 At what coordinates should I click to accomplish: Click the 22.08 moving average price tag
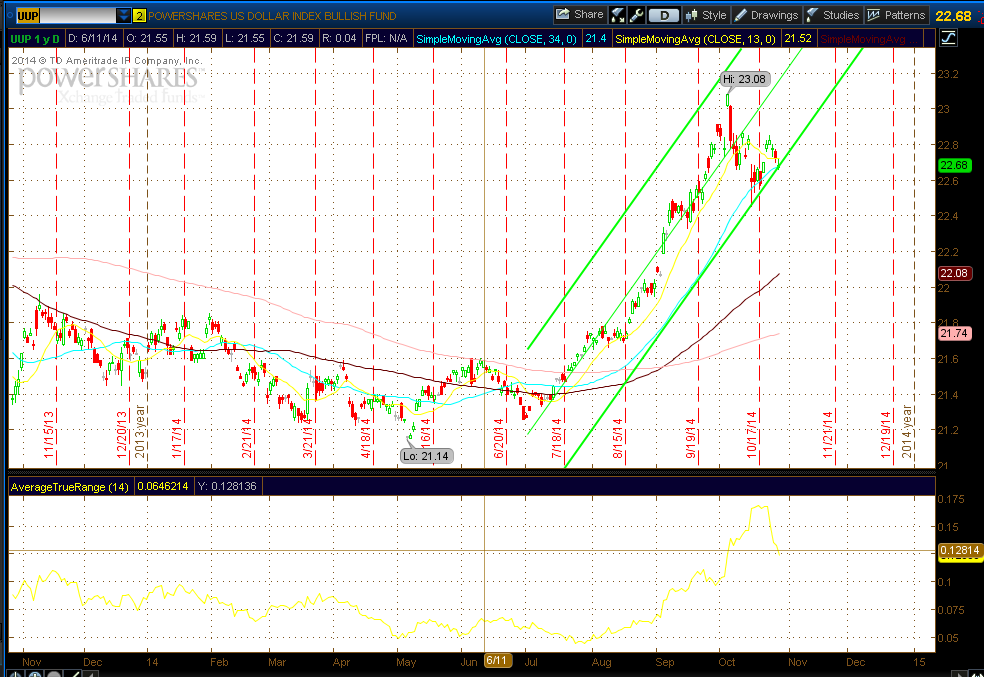click(955, 273)
